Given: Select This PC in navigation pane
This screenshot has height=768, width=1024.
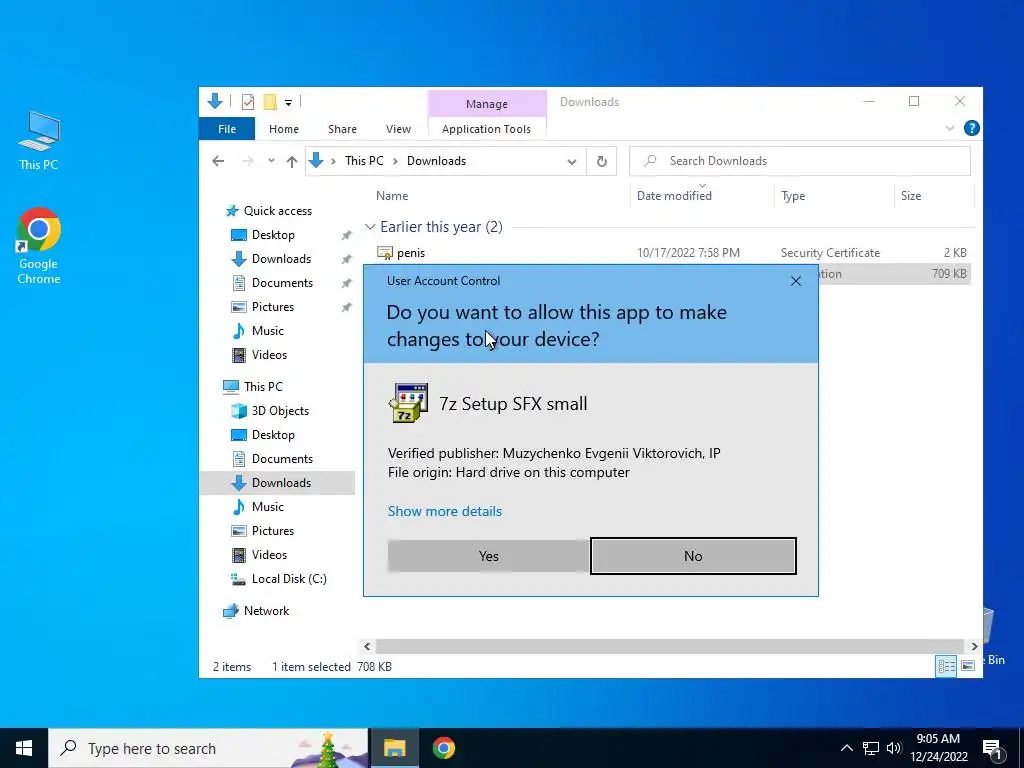Looking at the screenshot, I should point(263,387).
